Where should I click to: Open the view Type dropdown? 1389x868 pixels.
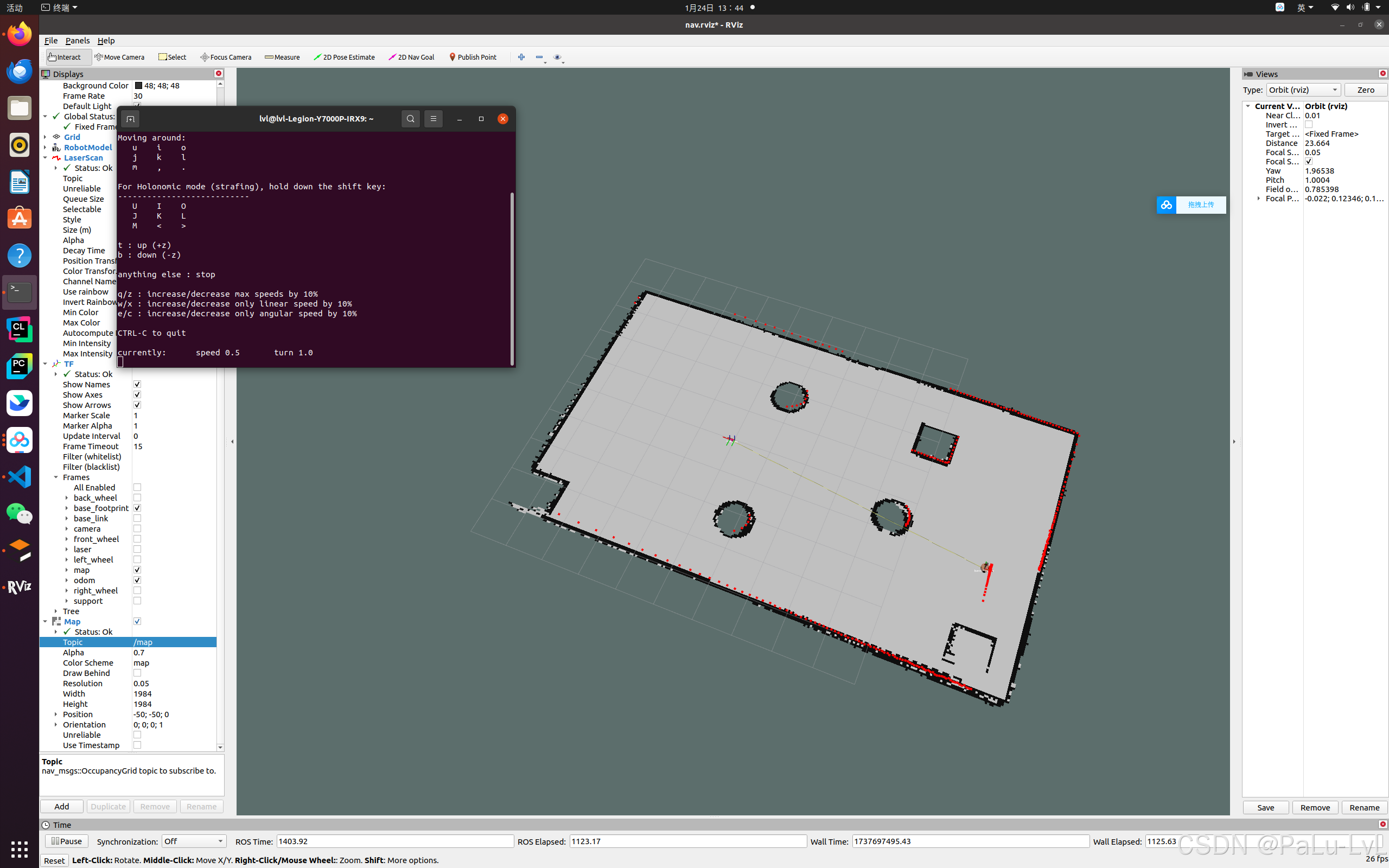pyautogui.click(x=1303, y=90)
